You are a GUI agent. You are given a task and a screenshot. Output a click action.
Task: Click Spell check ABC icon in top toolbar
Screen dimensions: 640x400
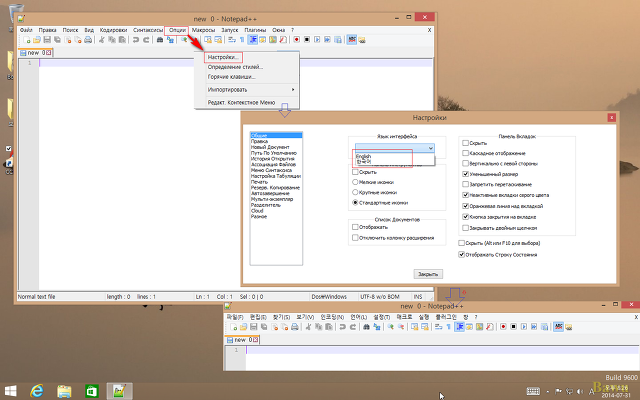click(352, 40)
